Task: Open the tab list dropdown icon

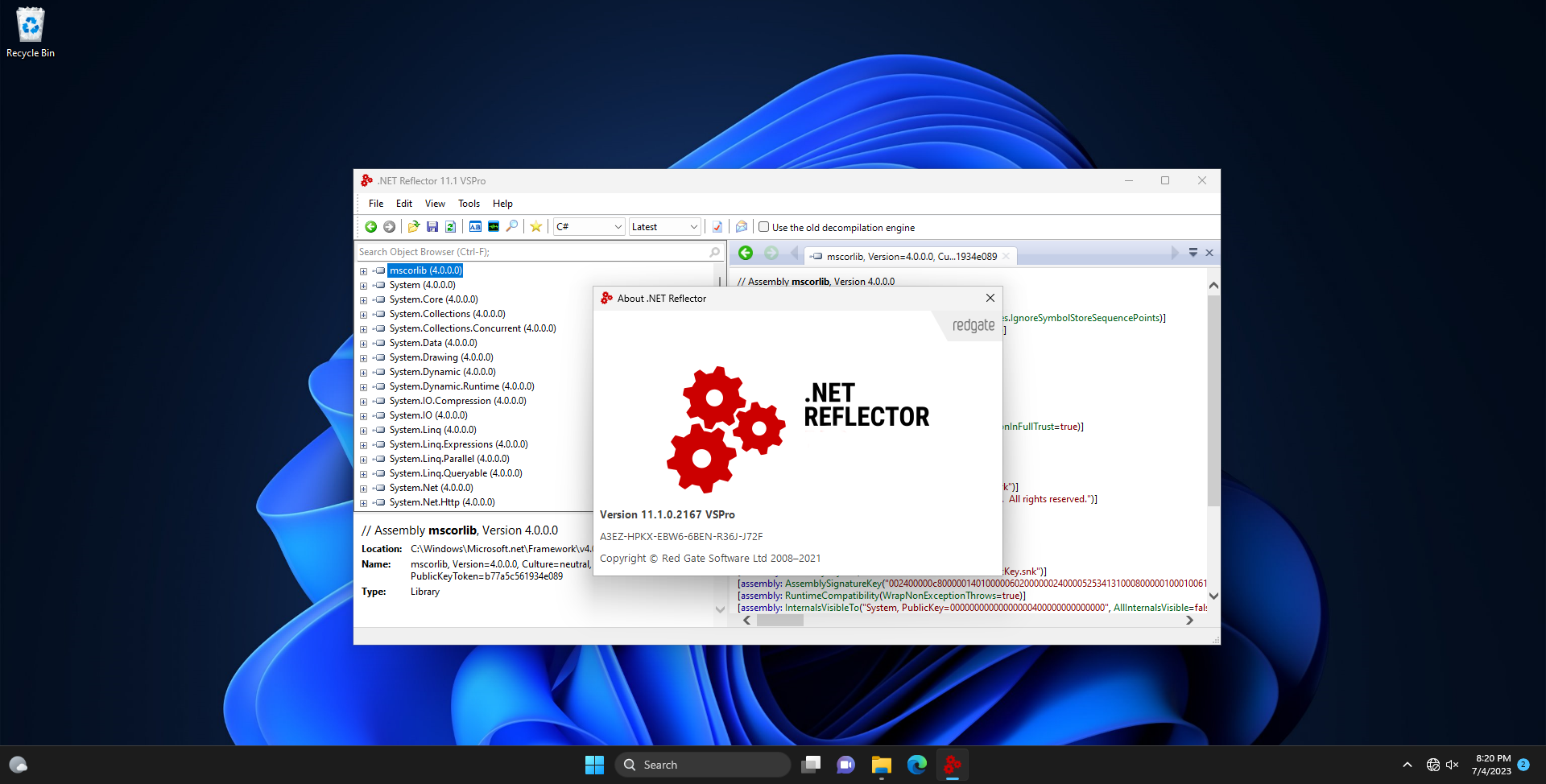Action: (1193, 253)
